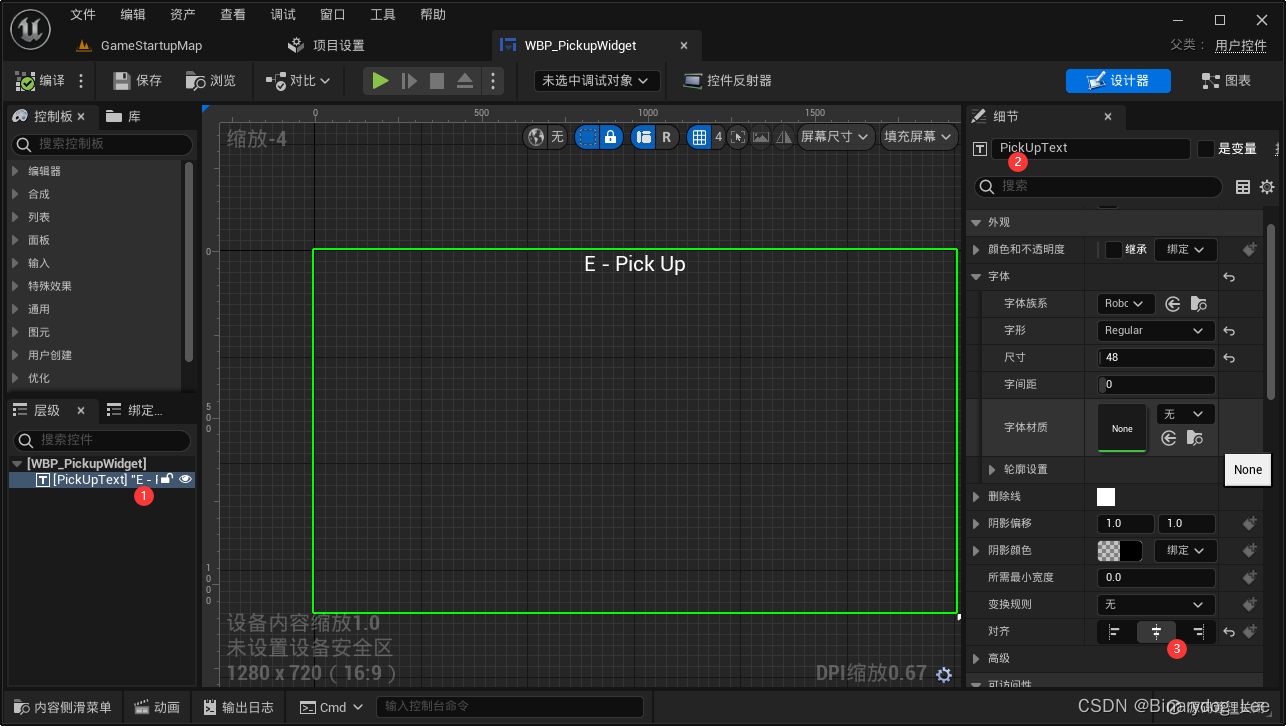Save the widget blueprint with 保存
The width and height of the screenshot is (1286, 726).
coord(138,81)
